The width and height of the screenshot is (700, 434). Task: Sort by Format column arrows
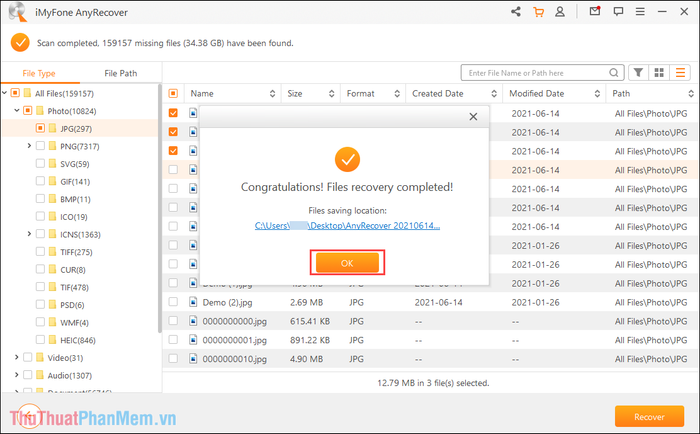pyautogui.click(x=397, y=93)
